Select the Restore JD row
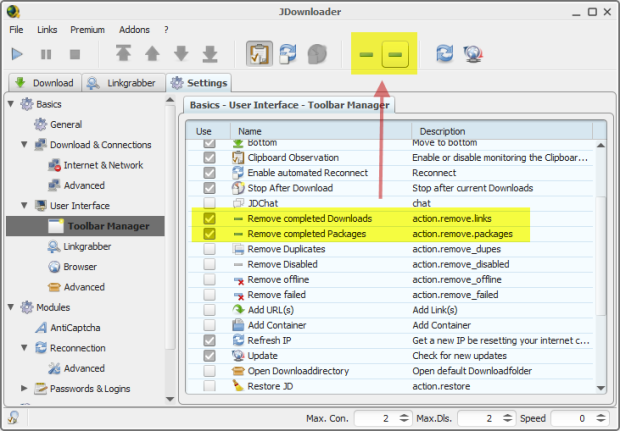Viewport: 620px width, 431px height. 389,386
